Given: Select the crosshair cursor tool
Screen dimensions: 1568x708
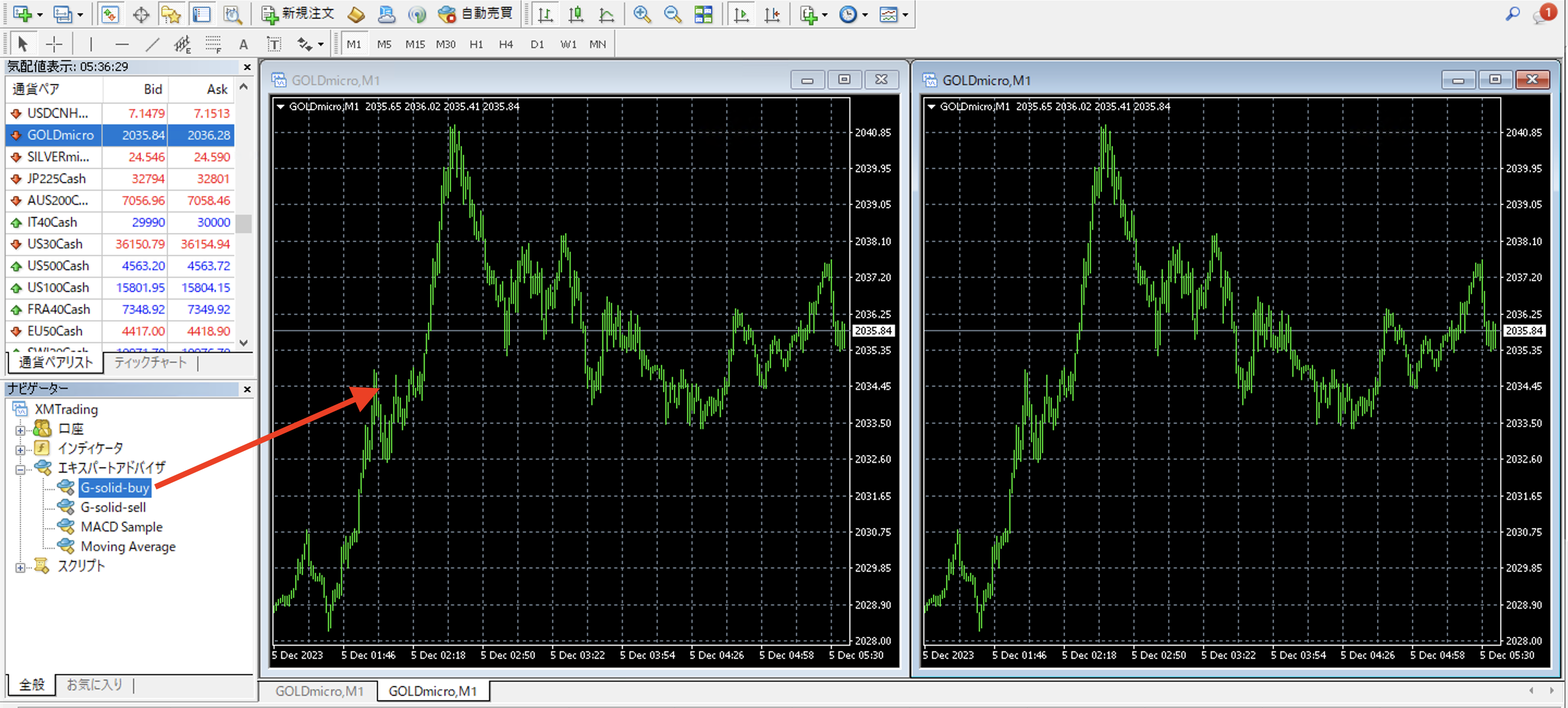Looking at the screenshot, I should tap(53, 44).
